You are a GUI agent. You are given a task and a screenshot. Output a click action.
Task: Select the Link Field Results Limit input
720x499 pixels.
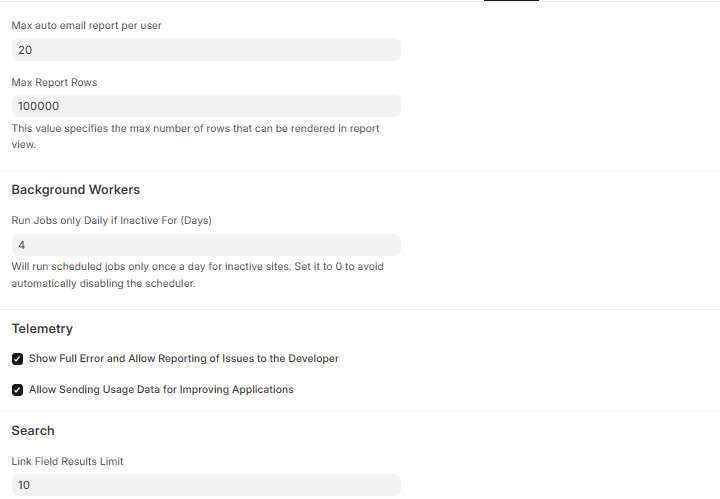coord(205,485)
